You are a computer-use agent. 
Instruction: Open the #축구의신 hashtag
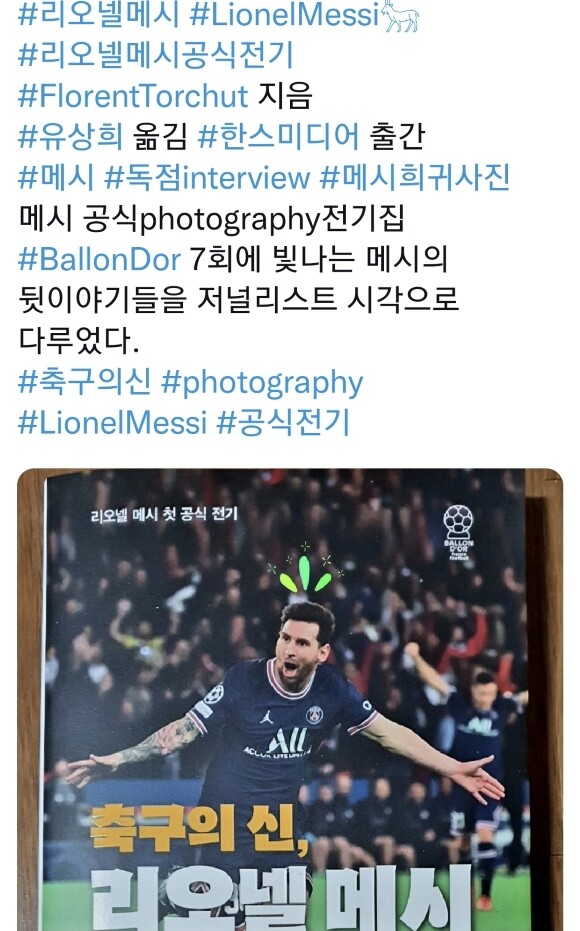pos(84,382)
